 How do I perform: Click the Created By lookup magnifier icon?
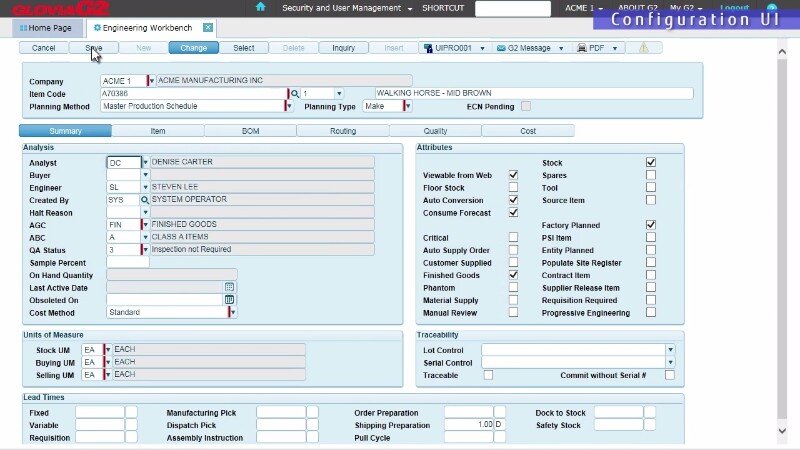145,200
